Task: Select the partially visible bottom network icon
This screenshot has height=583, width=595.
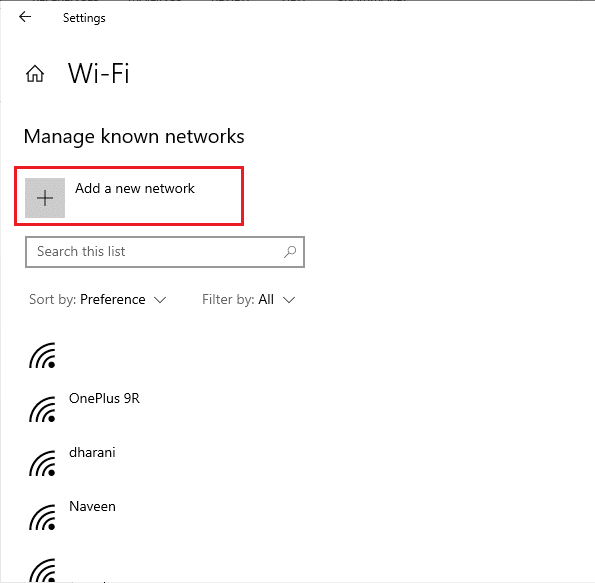Action: (x=42, y=570)
